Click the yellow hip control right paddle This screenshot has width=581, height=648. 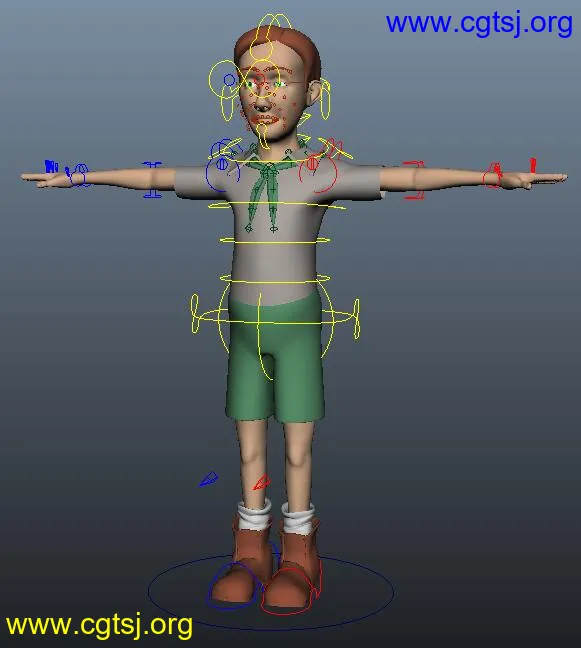[x=357, y=319]
